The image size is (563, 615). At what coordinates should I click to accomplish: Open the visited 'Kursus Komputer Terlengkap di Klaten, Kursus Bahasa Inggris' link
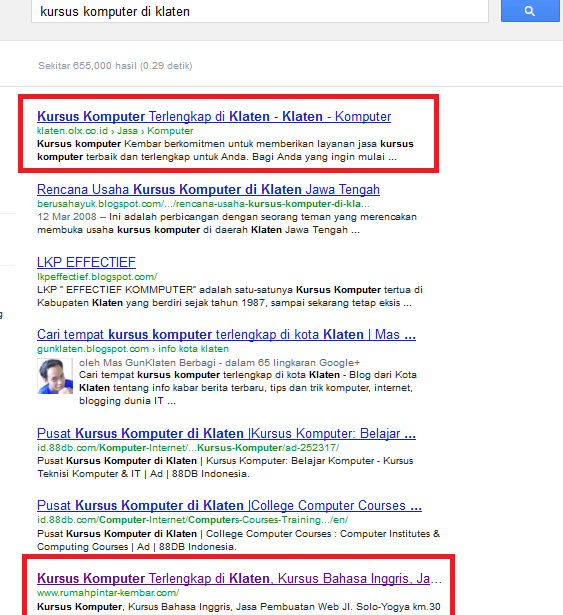[x=239, y=579]
